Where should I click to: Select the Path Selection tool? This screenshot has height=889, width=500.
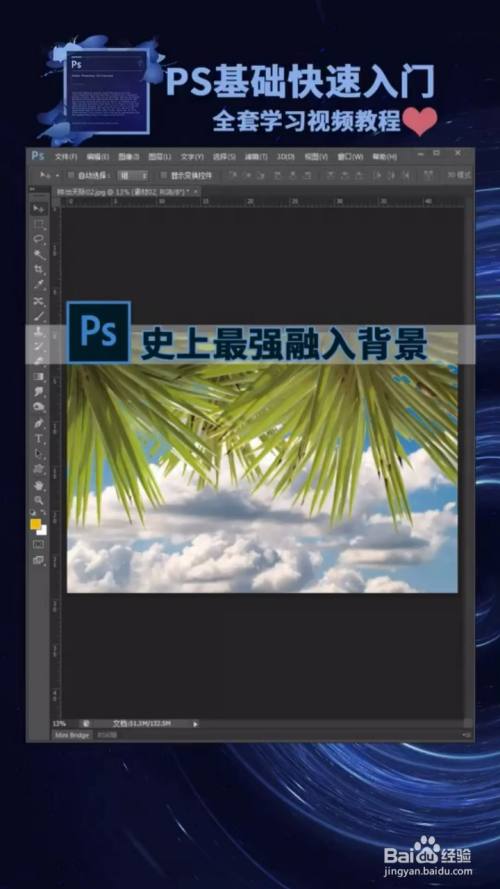point(39,454)
